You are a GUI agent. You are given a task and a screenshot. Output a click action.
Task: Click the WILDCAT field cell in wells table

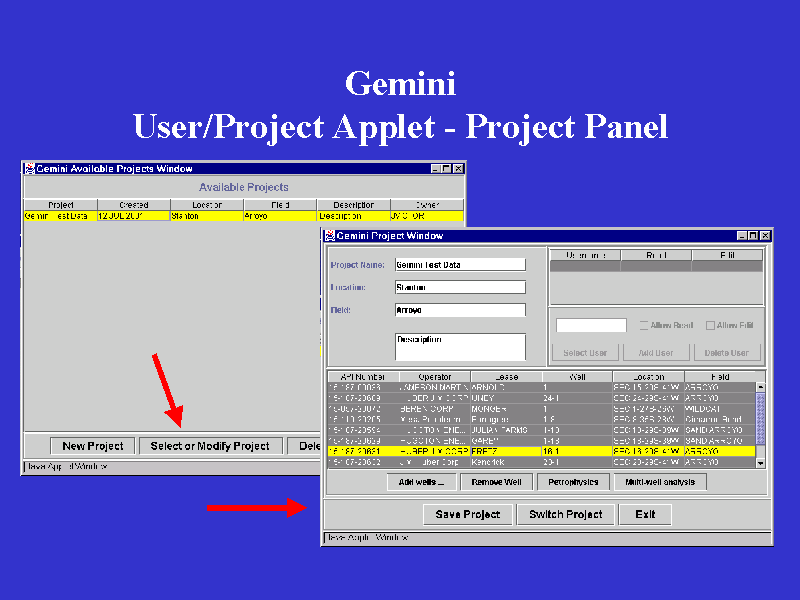[720, 409]
